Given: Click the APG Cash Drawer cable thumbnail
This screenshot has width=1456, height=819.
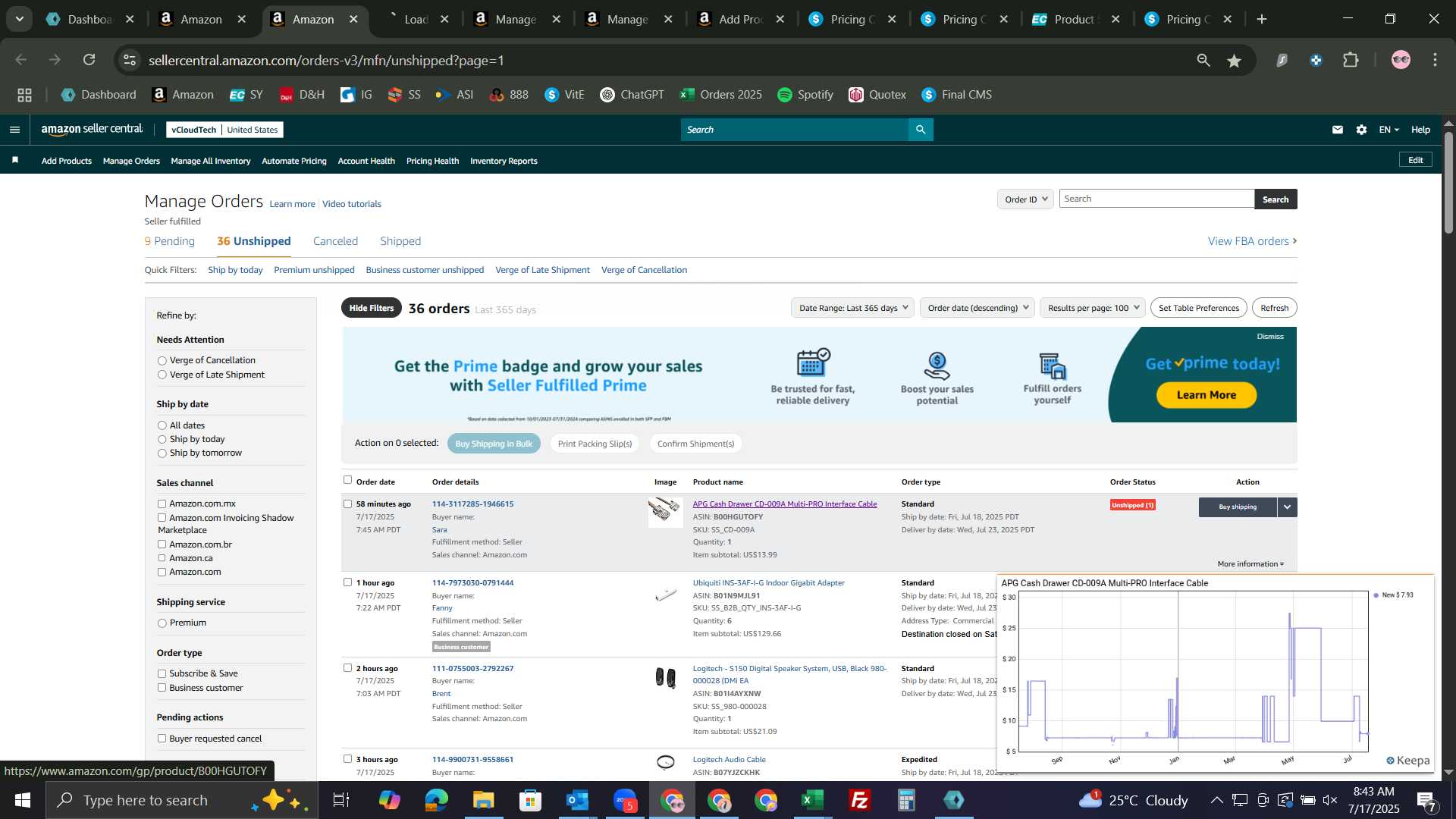Looking at the screenshot, I should [665, 511].
